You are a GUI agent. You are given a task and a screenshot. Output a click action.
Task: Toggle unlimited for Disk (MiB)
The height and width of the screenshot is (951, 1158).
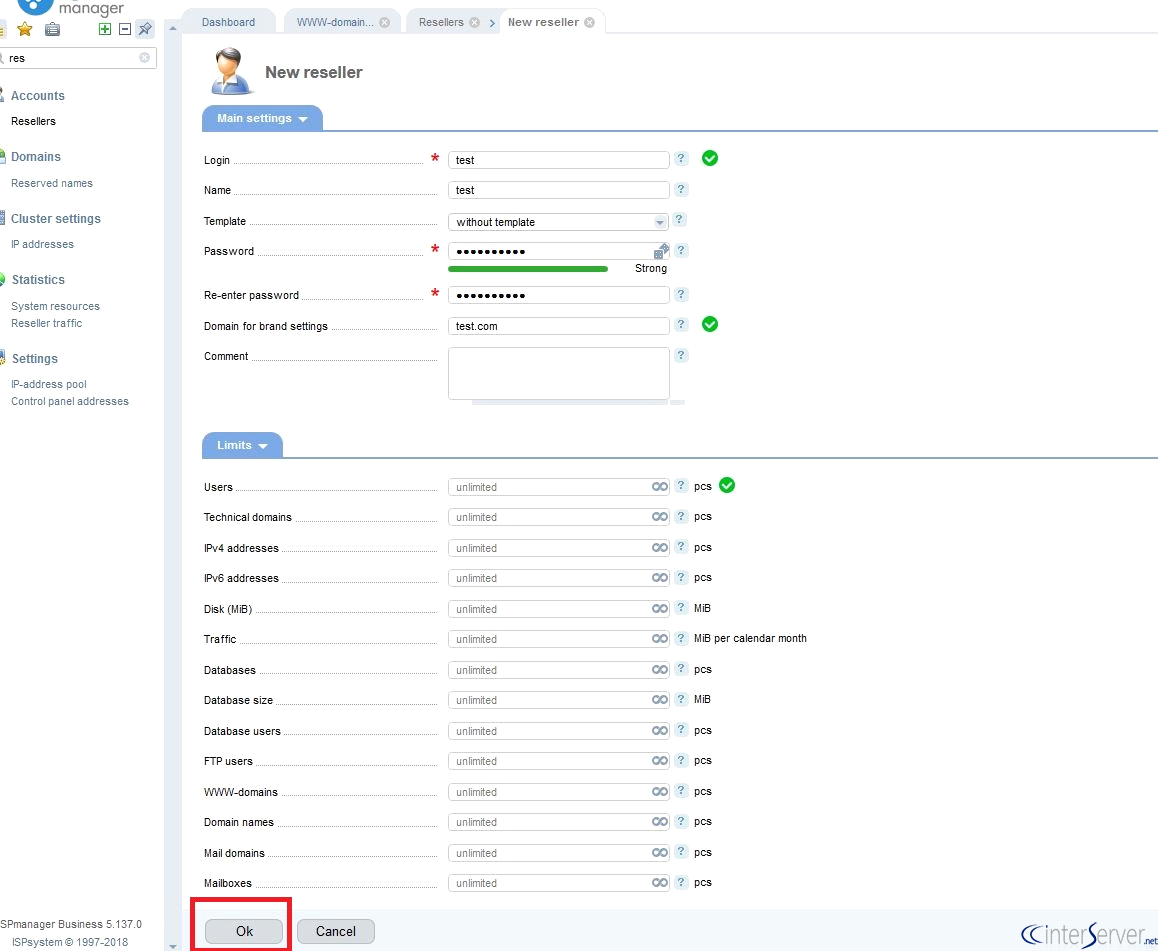click(659, 609)
